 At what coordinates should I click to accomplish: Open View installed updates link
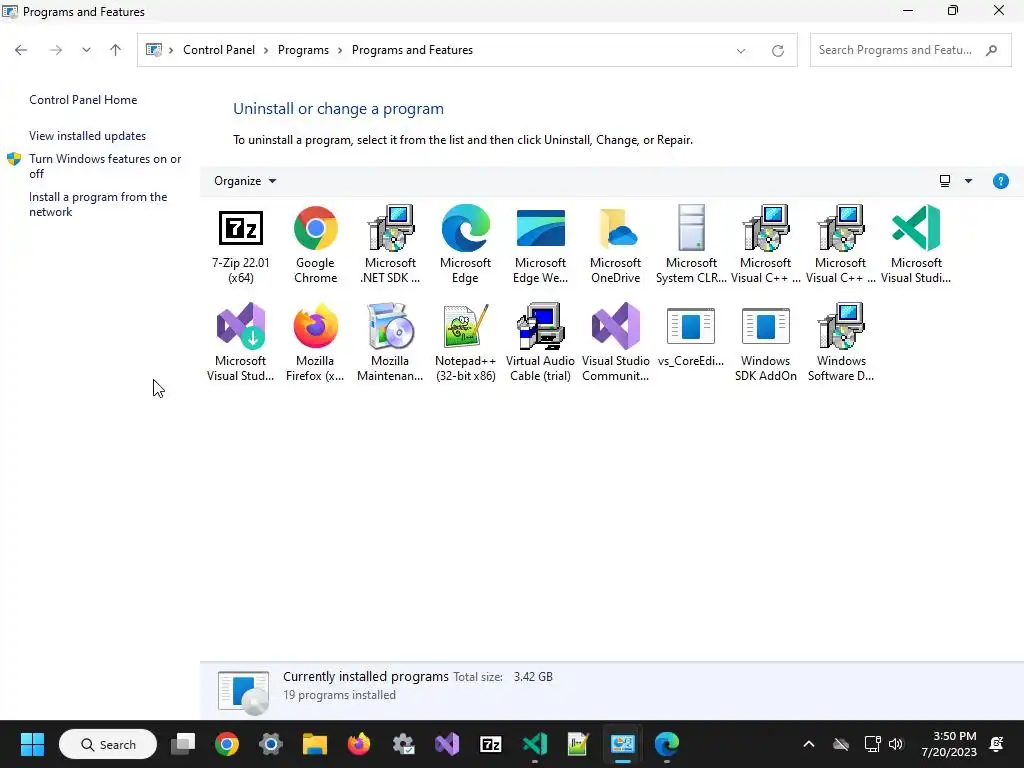88,136
